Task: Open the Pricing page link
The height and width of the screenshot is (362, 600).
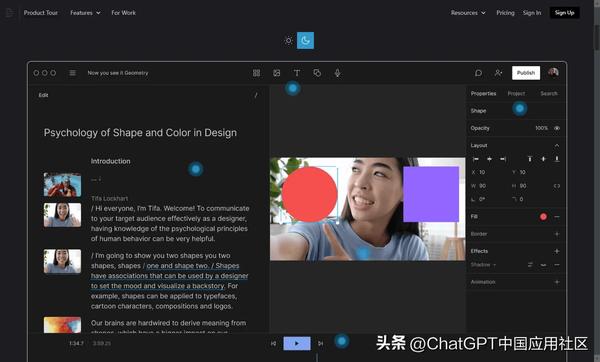Action: 505,13
